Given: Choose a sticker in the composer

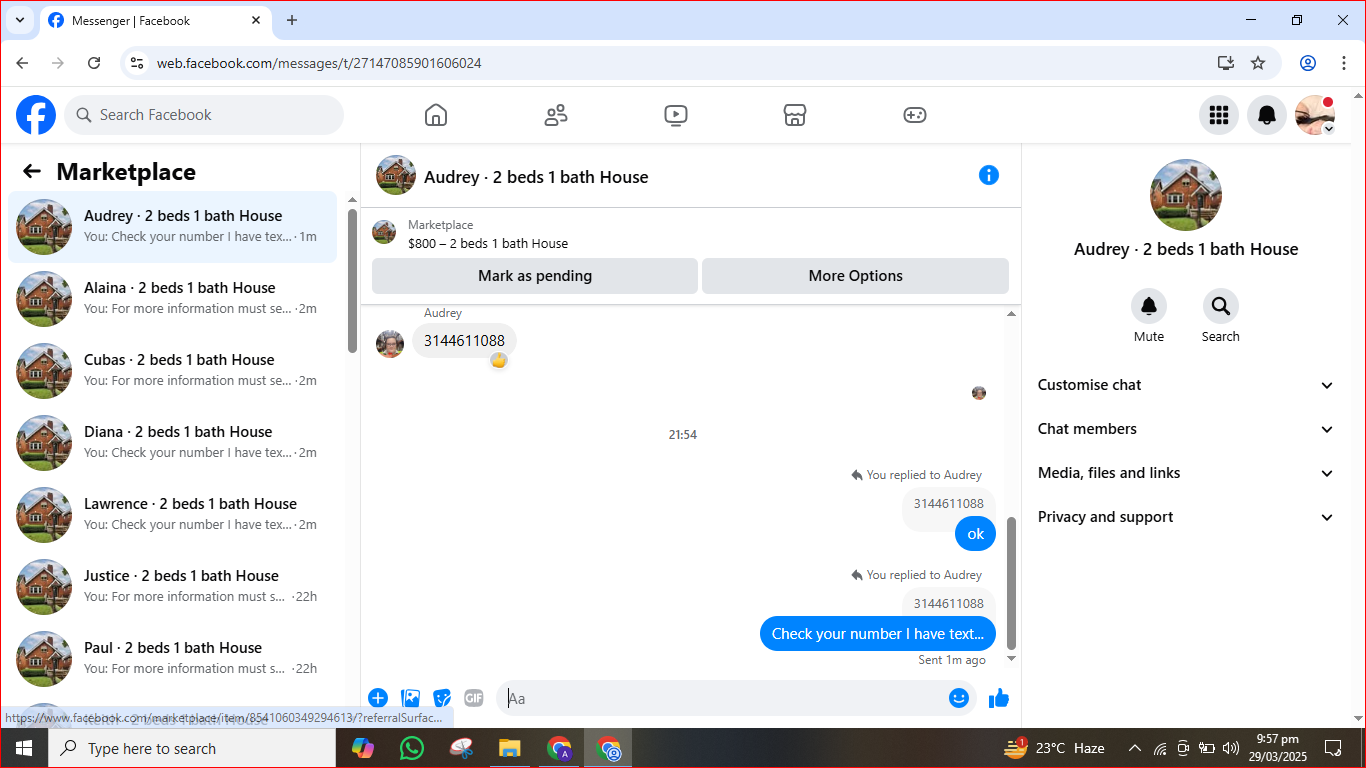Looking at the screenshot, I should pyautogui.click(x=442, y=698).
